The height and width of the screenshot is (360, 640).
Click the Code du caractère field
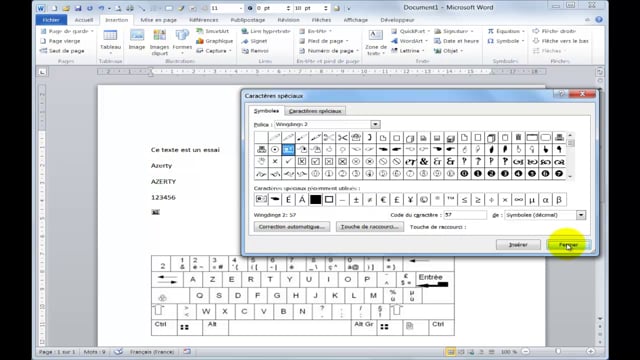[x=465, y=215]
